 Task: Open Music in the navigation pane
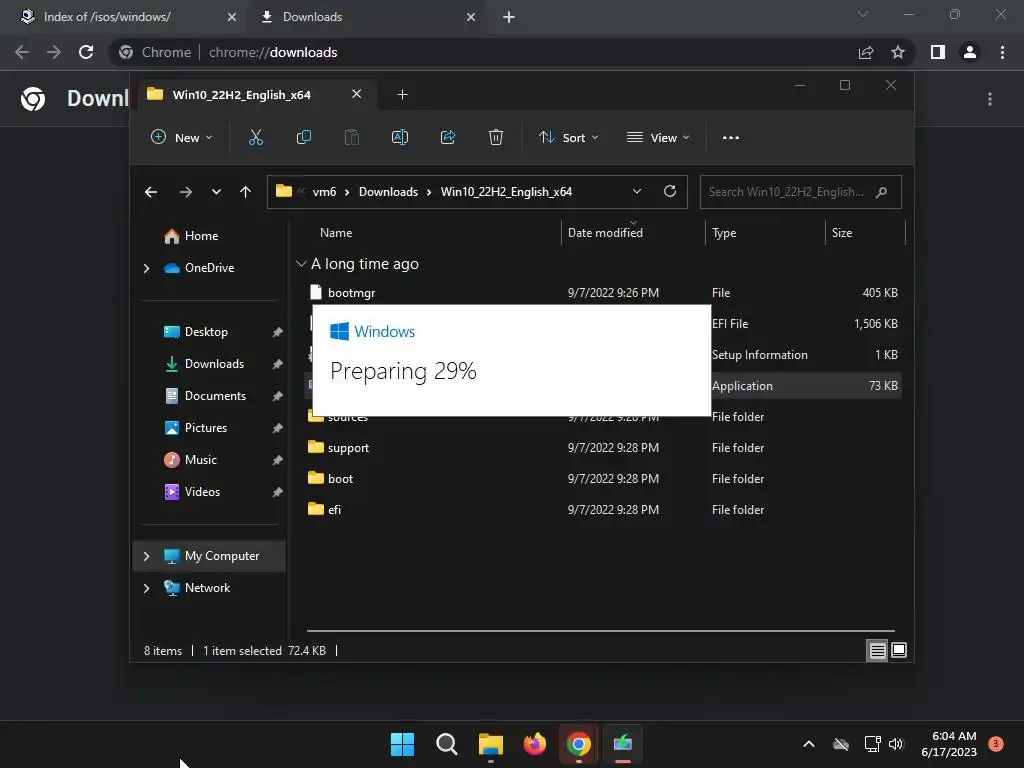[x=200, y=460]
